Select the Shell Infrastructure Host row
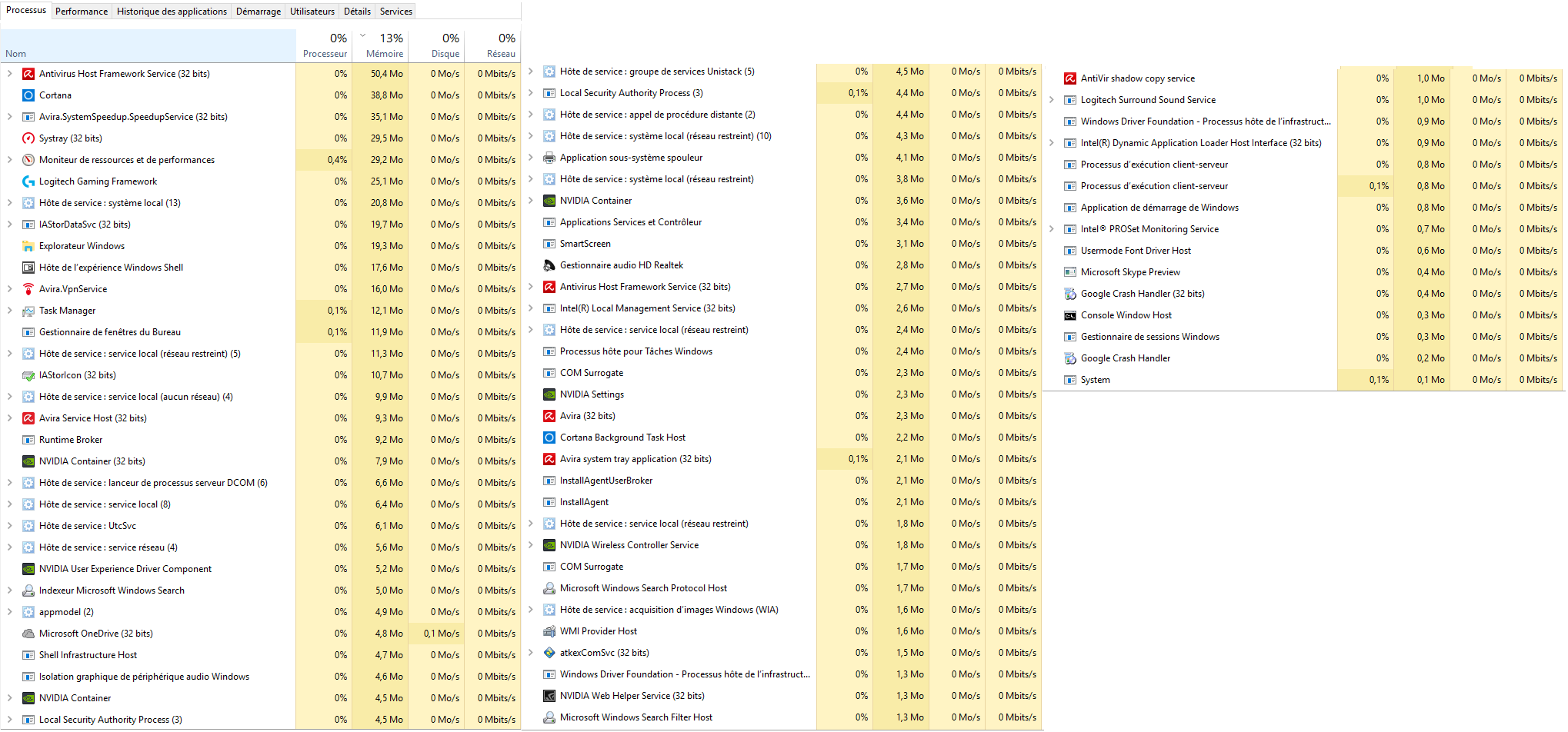1568x732 pixels. tap(261, 655)
